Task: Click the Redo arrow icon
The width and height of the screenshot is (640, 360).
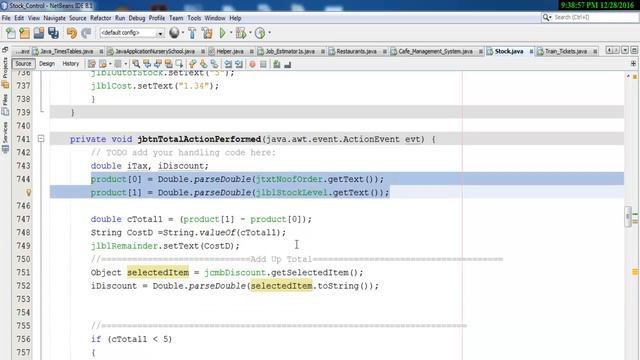Action: pos(86,33)
